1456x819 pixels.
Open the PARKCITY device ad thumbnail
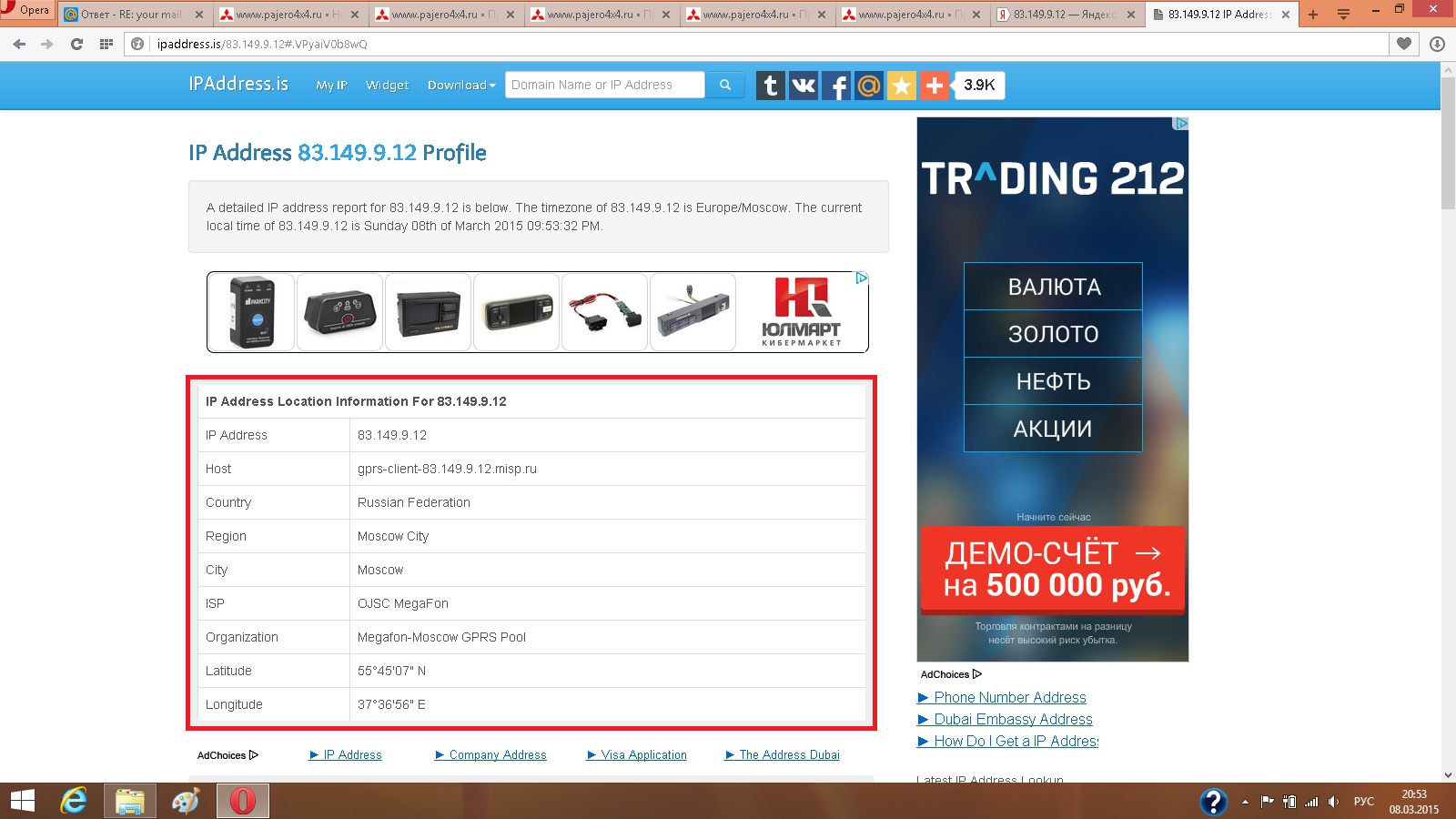tap(251, 312)
